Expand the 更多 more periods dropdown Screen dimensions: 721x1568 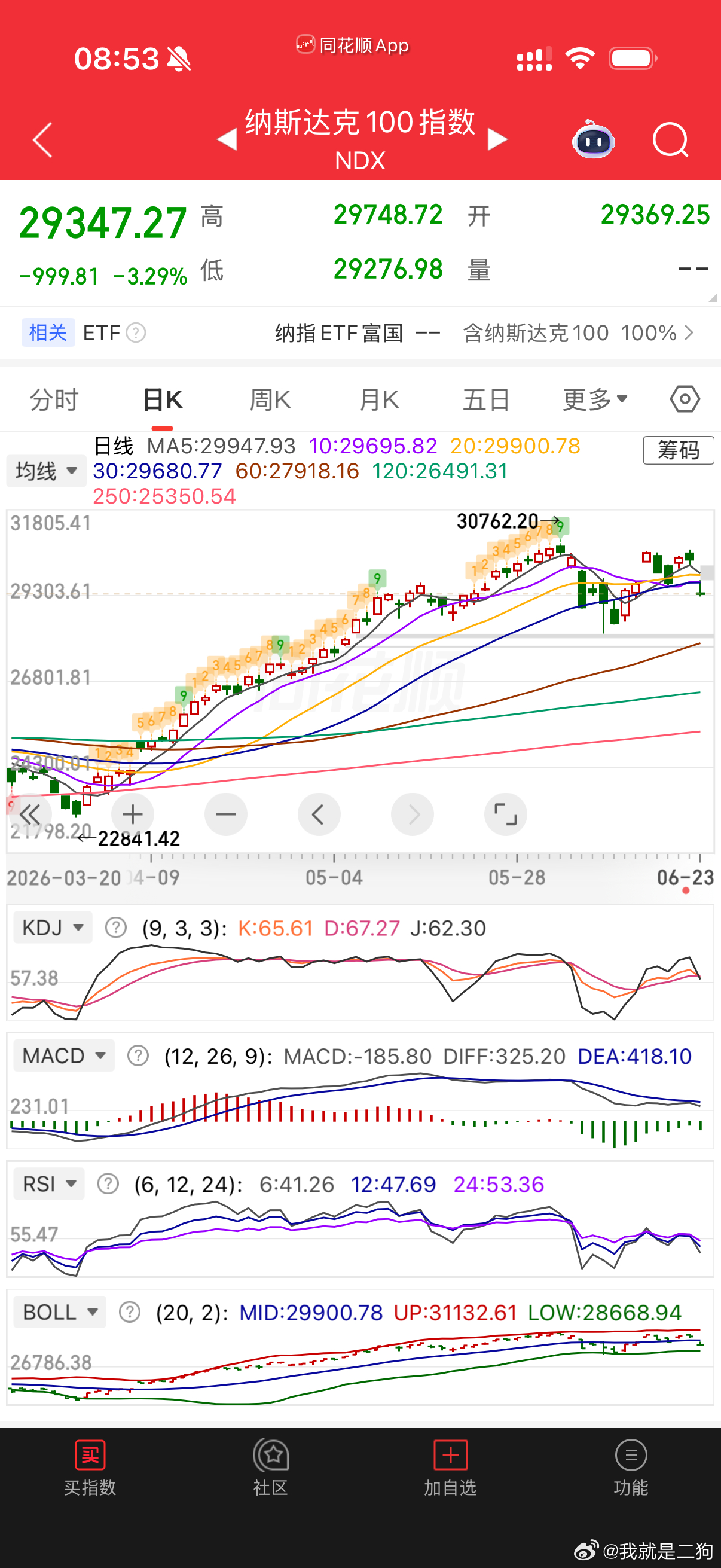tap(594, 399)
